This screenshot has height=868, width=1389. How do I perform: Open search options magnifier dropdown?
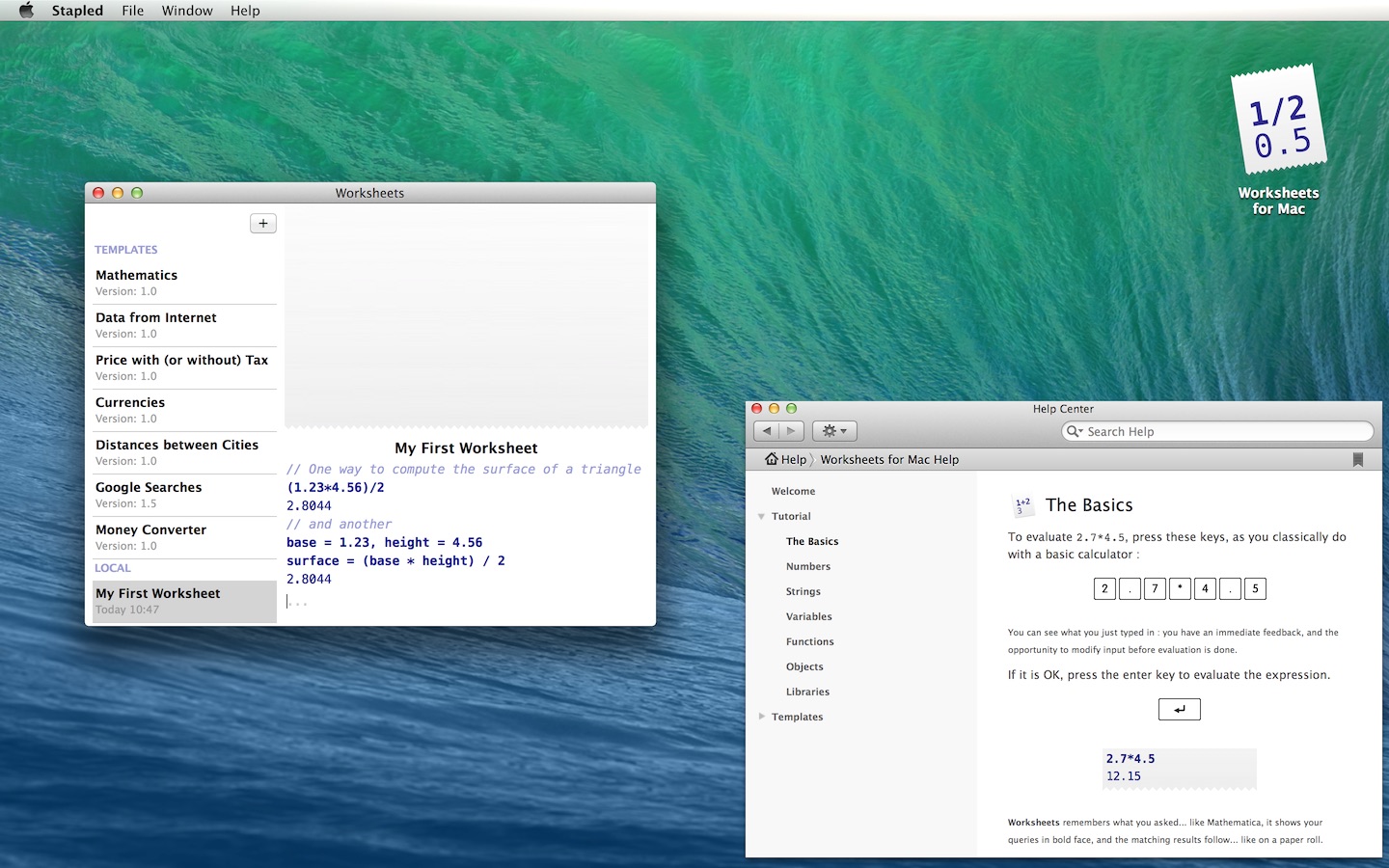click(1075, 431)
